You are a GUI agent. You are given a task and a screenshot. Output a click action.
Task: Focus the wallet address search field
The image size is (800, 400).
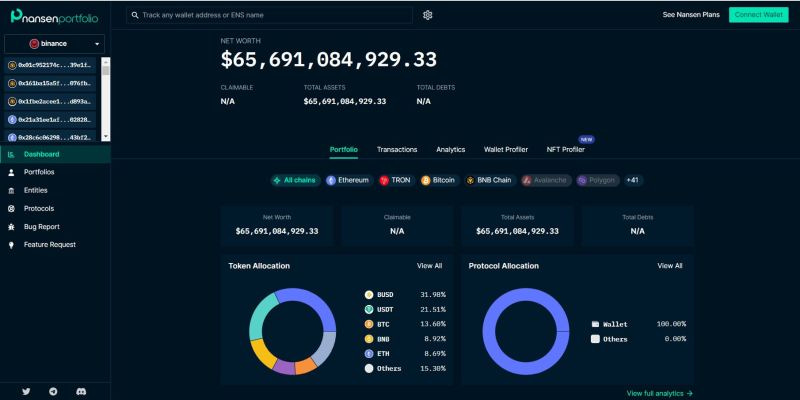[x=269, y=15]
